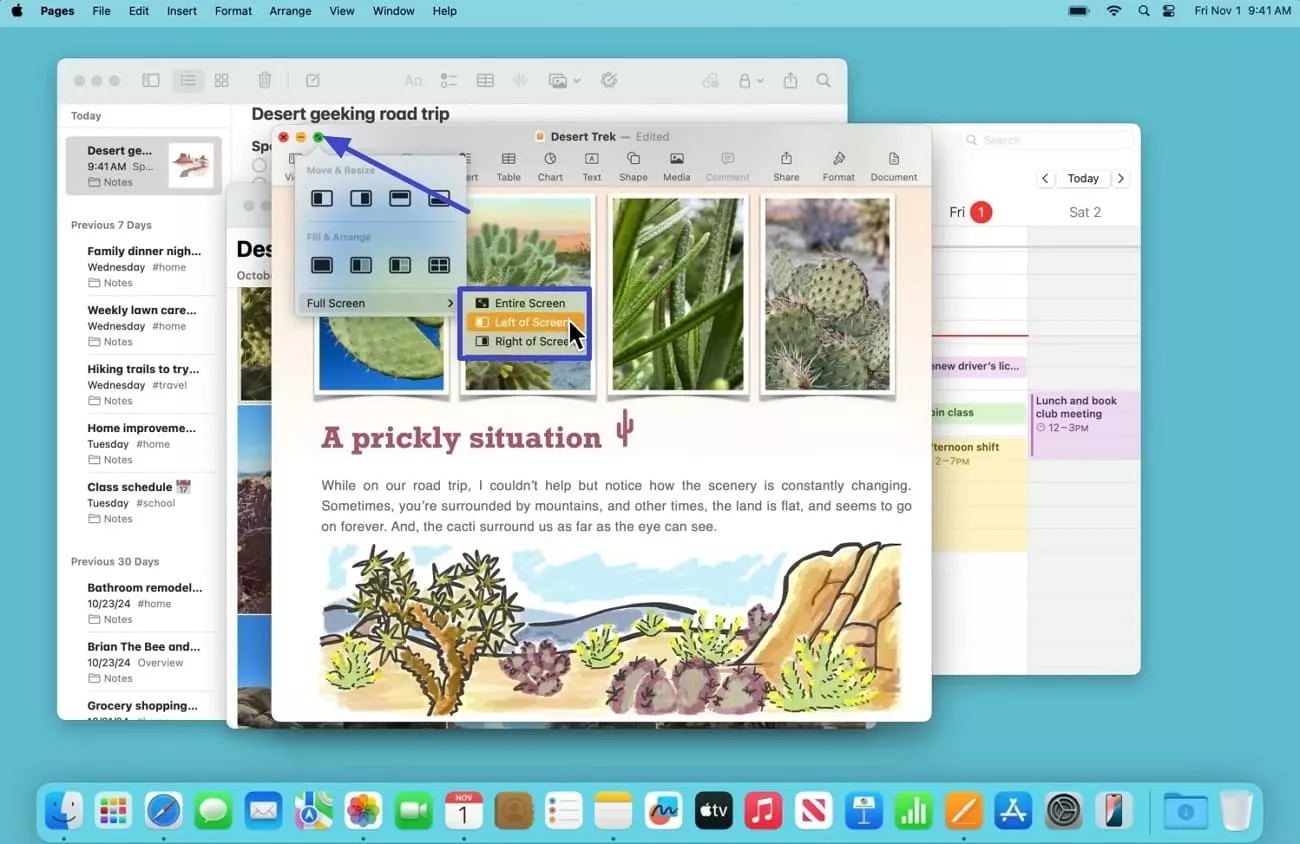Tile window to top half in Move & Resize
Viewport: 1300px width, 844px height.
[400, 199]
